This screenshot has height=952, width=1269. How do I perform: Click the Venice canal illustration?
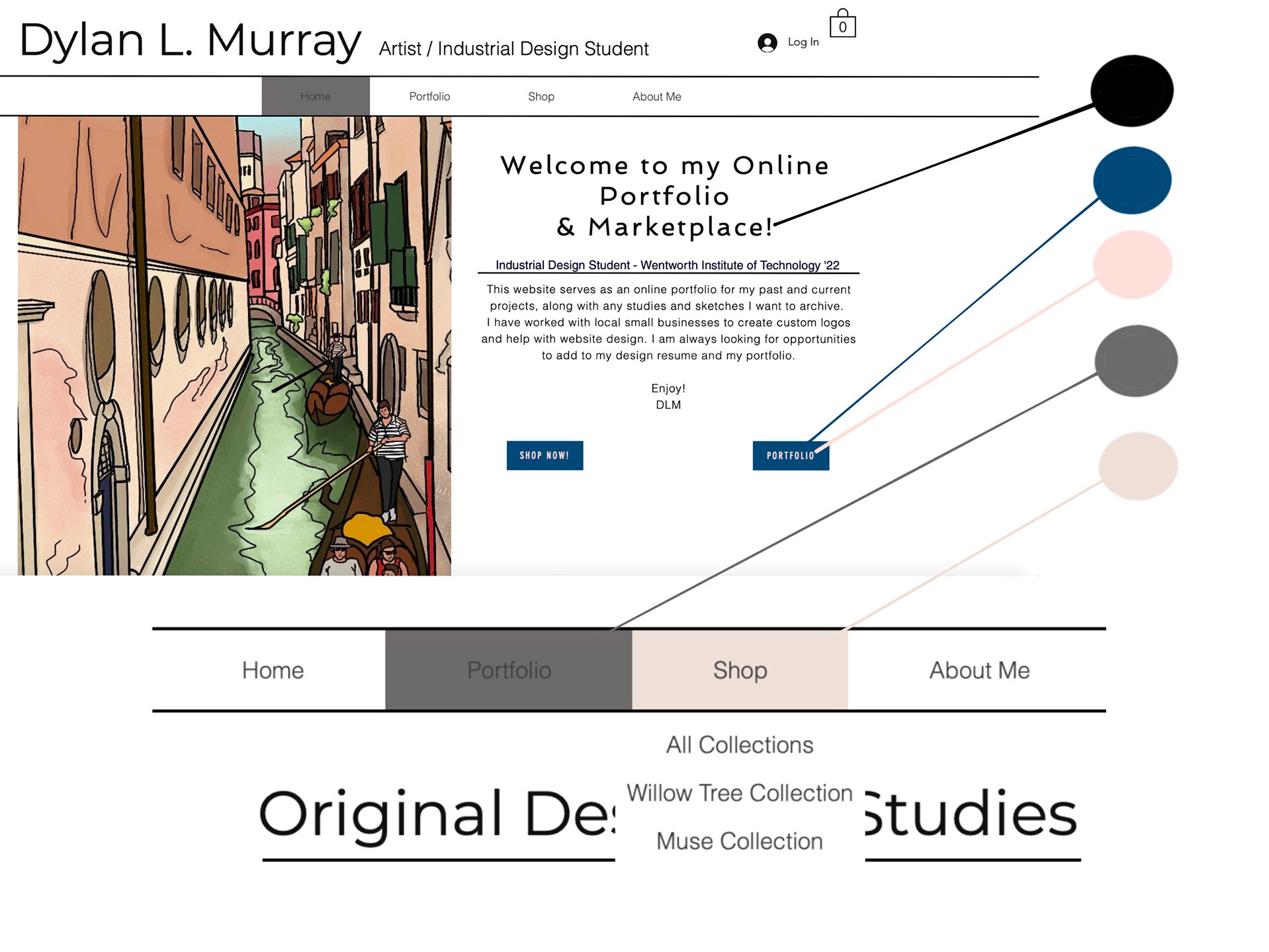pyautogui.click(x=234, y=345)
